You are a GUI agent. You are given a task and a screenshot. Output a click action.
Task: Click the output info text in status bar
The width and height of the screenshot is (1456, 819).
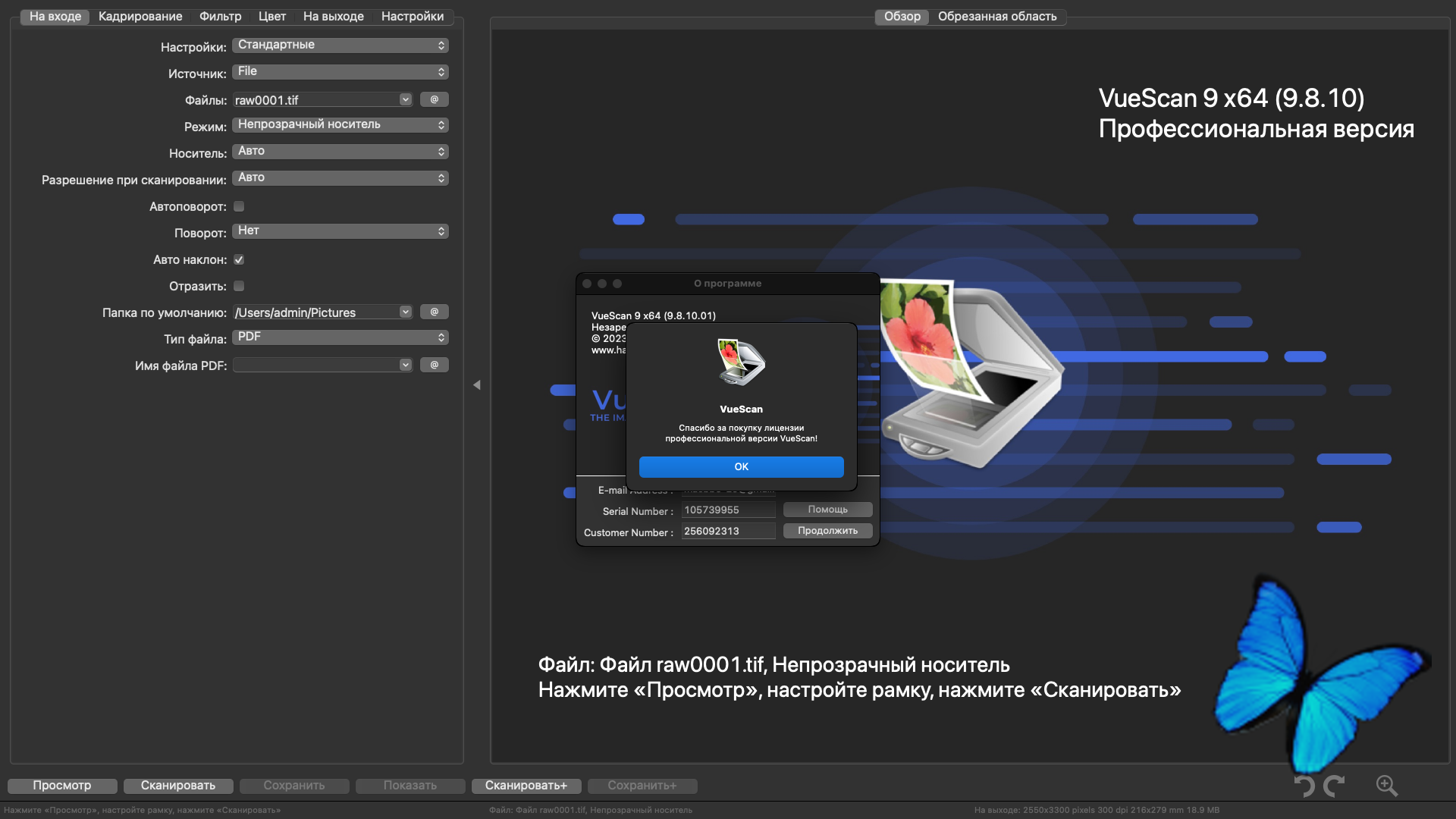[x=1097, y=810]
